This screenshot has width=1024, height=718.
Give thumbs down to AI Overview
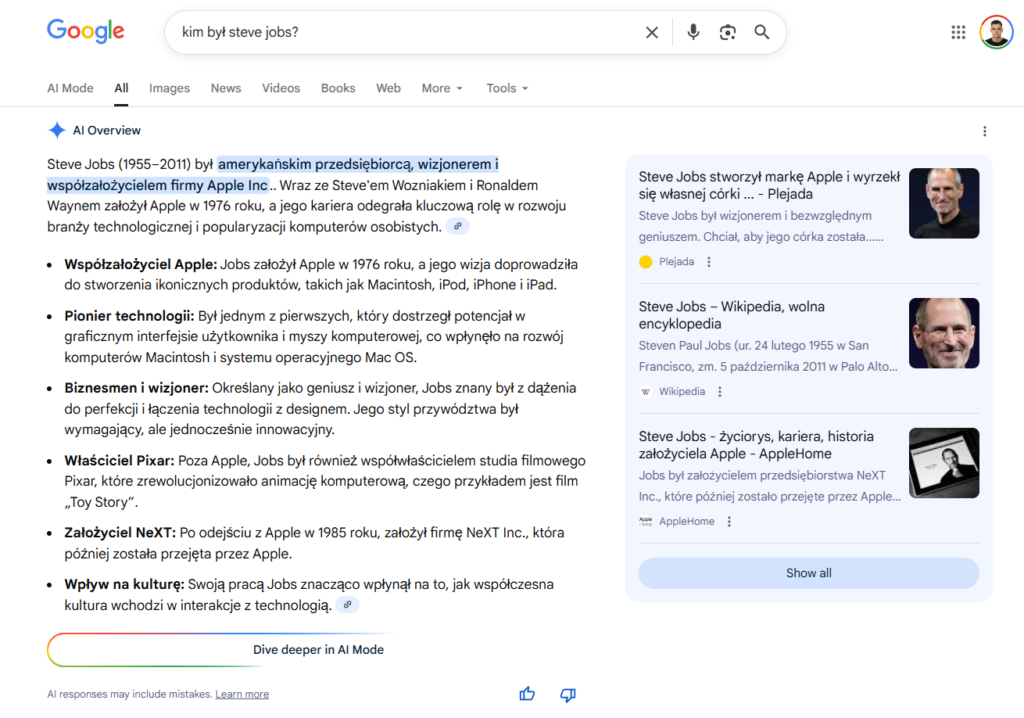coord(568,694)
